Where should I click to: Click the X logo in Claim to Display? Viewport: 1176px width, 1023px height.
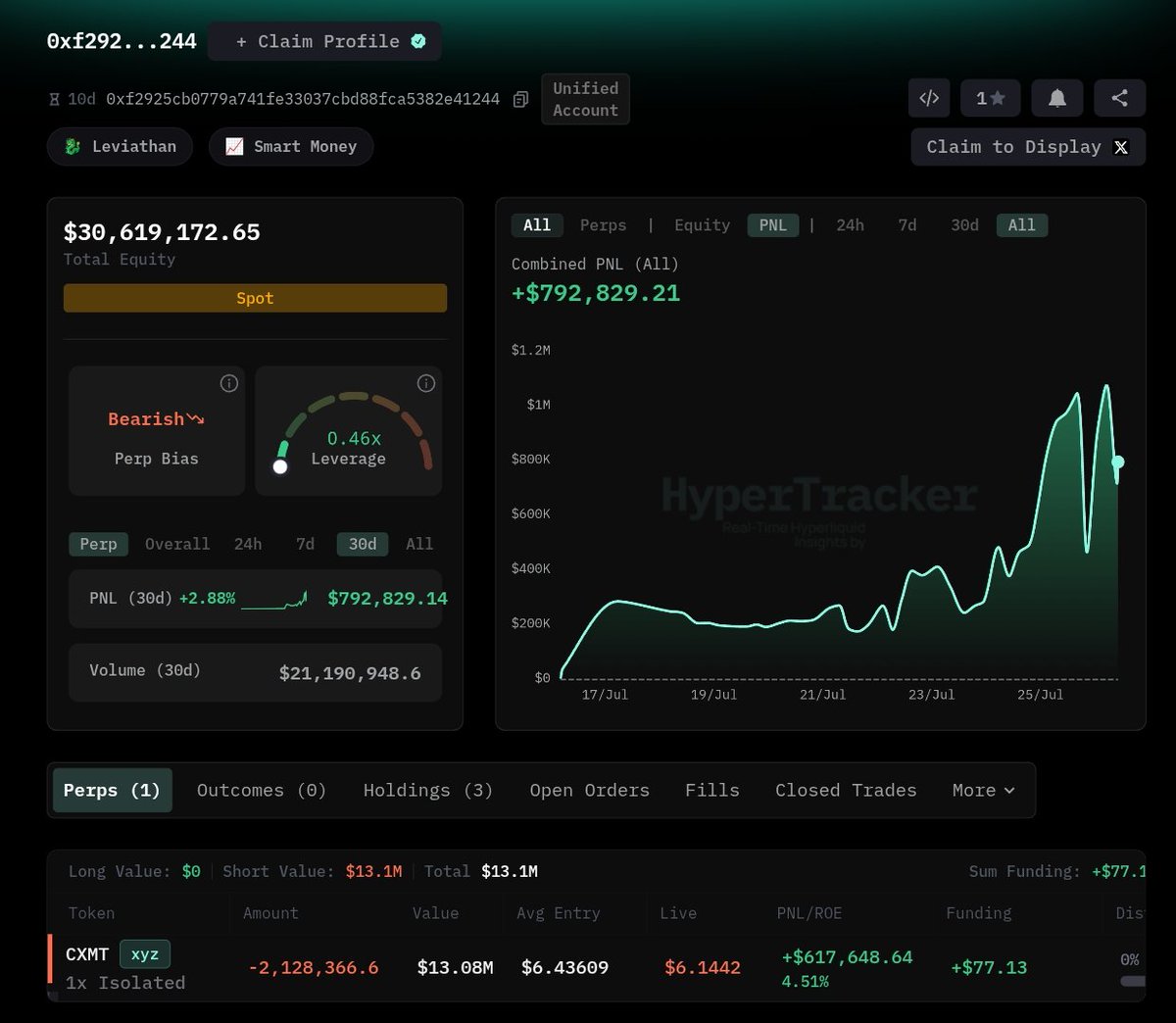(1121, 147)
